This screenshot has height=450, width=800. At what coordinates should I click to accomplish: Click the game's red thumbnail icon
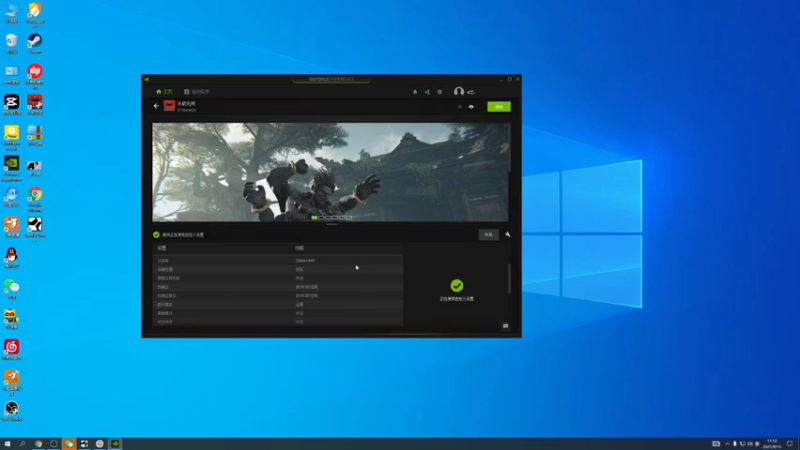(x=169, y=106)
